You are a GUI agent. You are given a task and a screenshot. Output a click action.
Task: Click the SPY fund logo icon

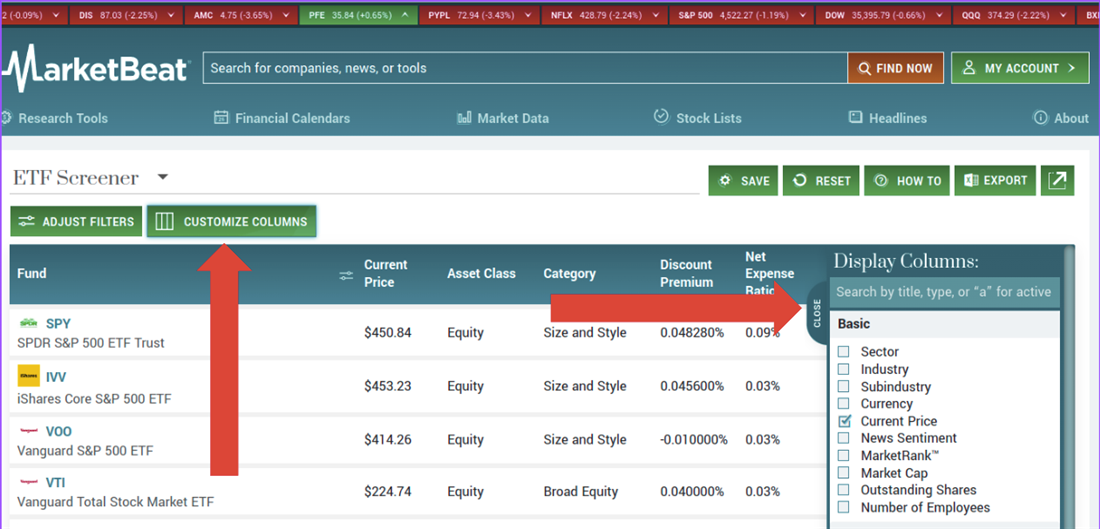point(28,324)
